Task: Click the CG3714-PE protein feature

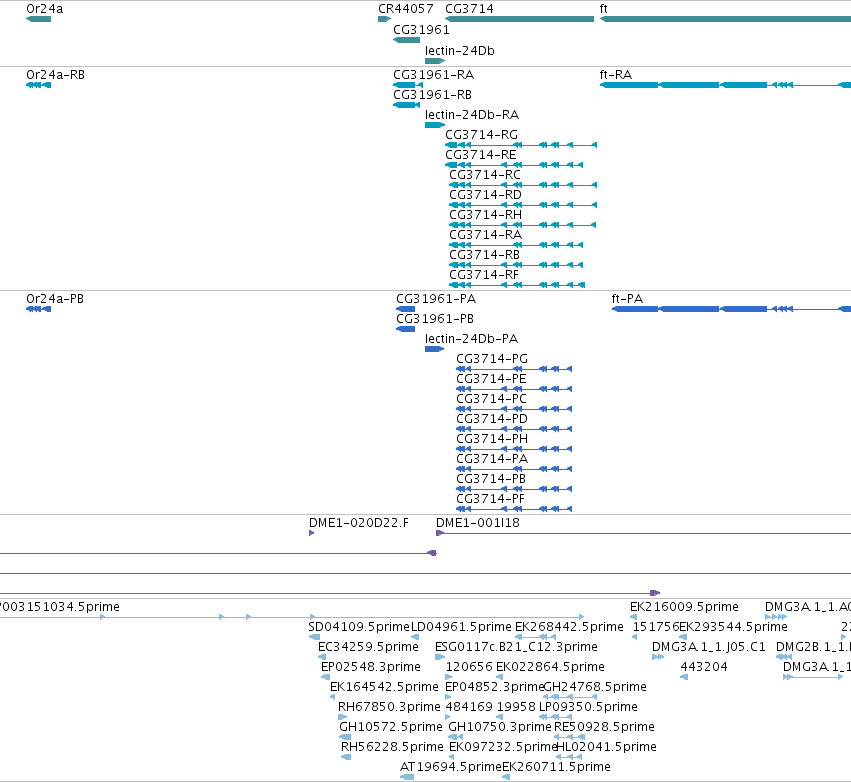Action: tap(514, 389)
